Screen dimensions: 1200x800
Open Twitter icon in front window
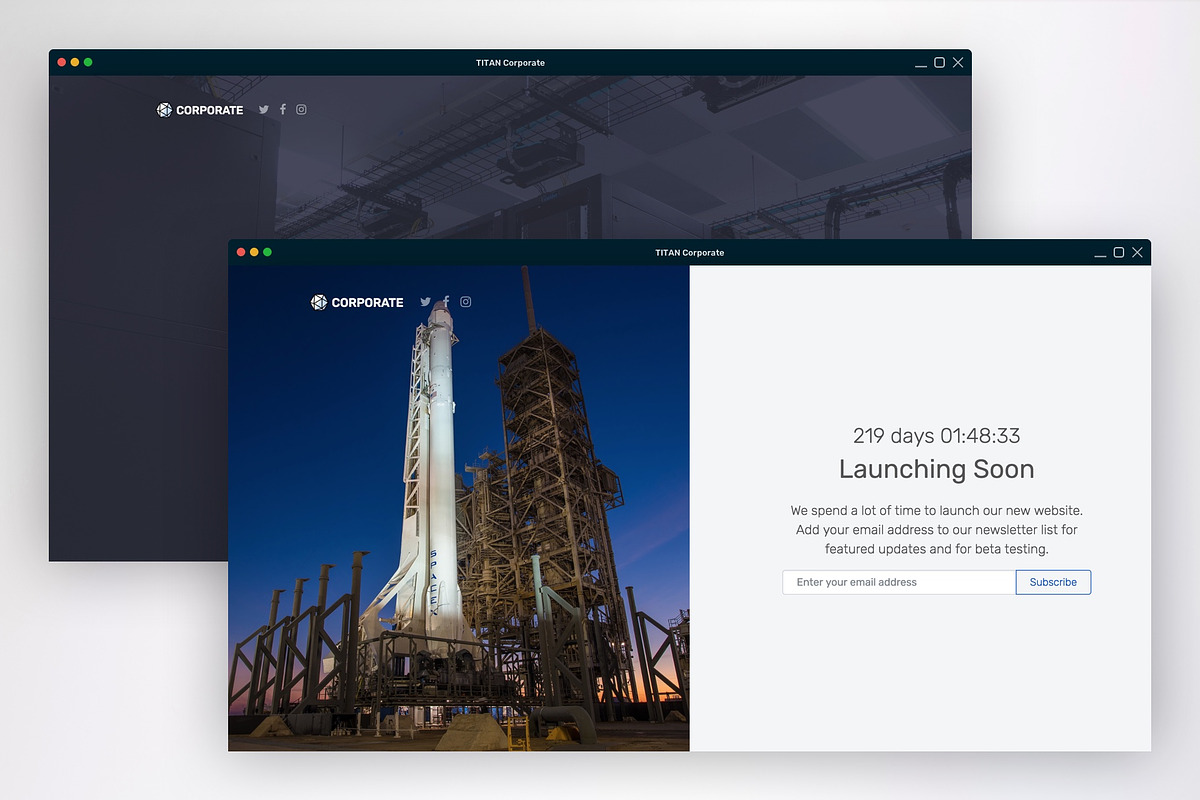tap(426, 302)
